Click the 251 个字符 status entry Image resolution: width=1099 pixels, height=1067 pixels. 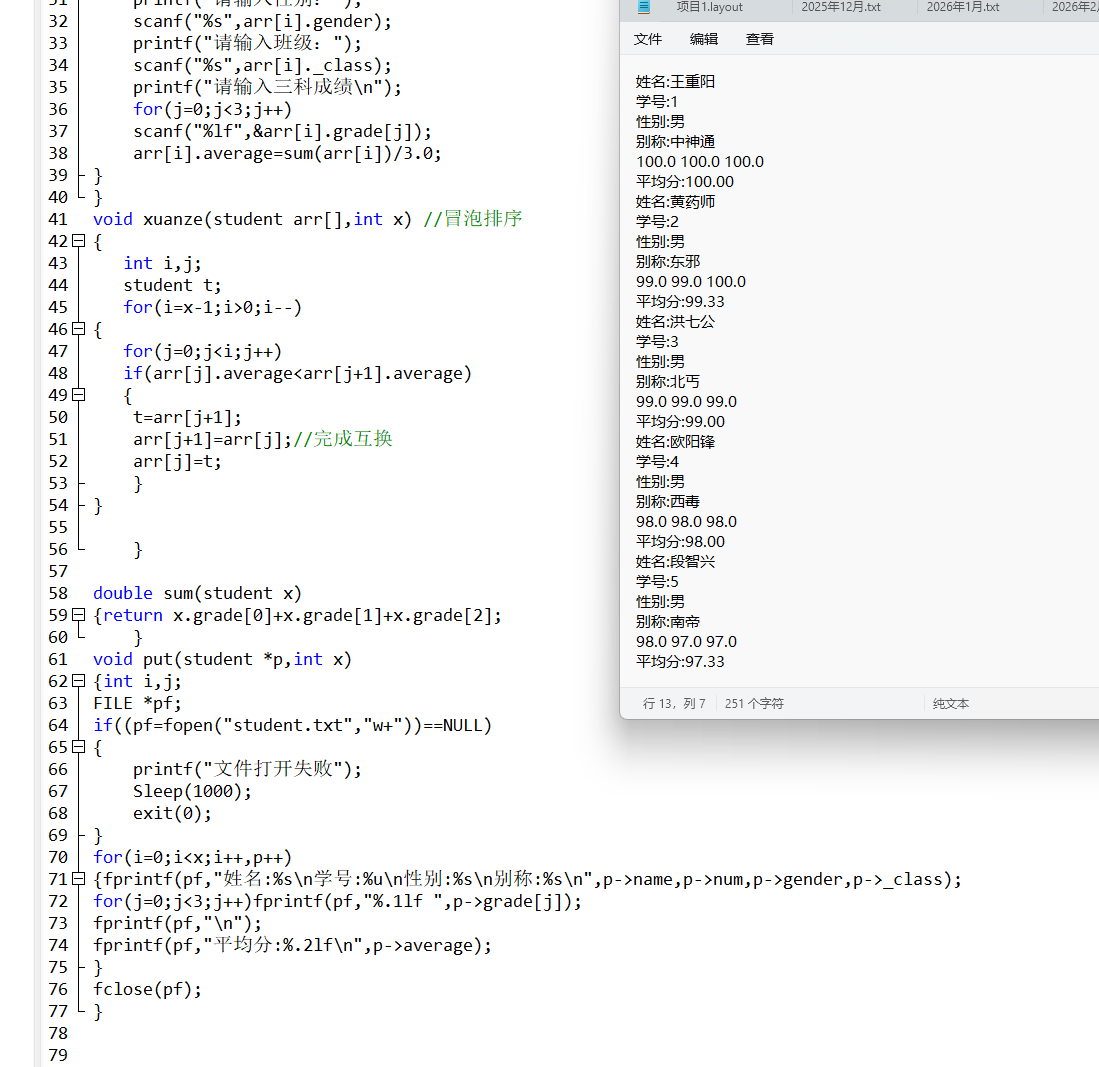point(754,703)
